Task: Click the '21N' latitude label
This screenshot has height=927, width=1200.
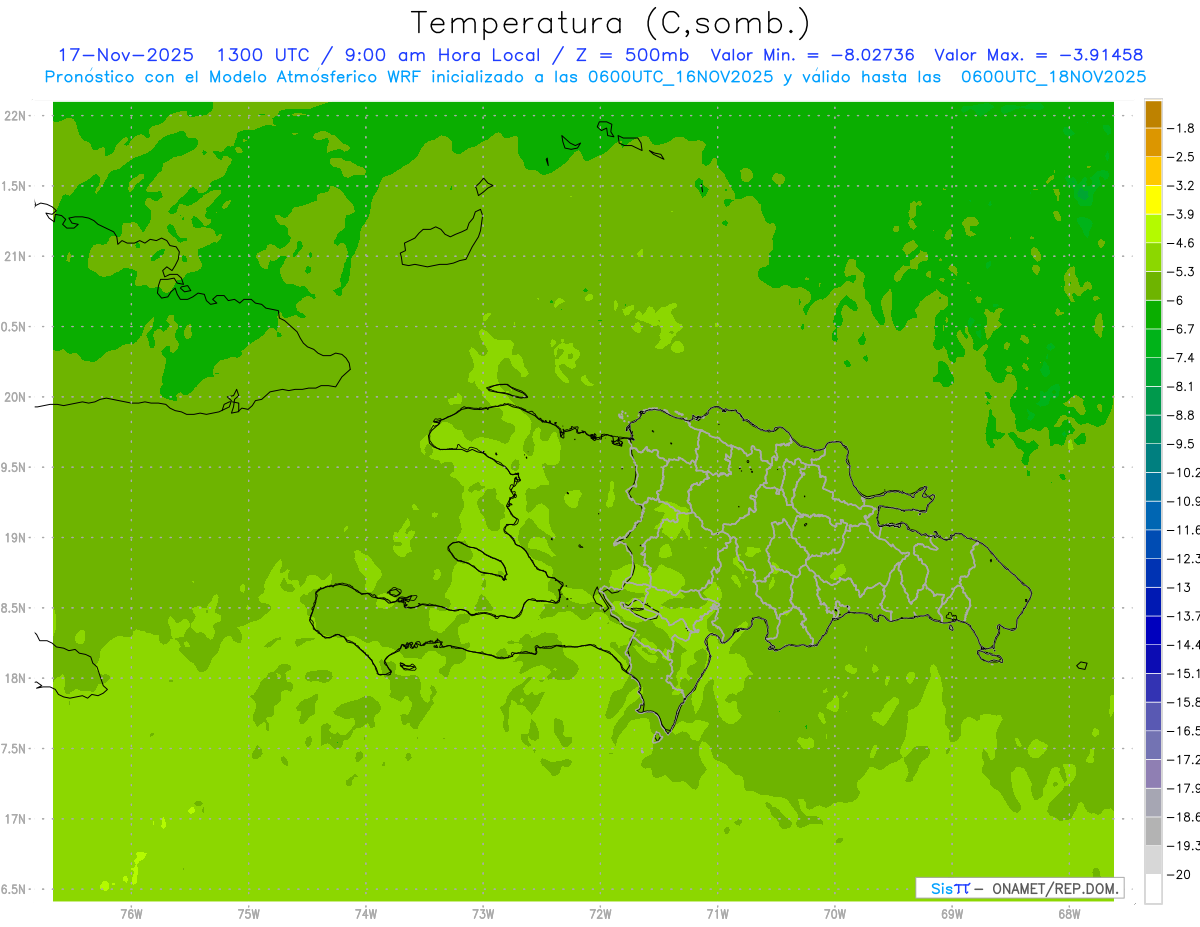Action: point(15,256)
